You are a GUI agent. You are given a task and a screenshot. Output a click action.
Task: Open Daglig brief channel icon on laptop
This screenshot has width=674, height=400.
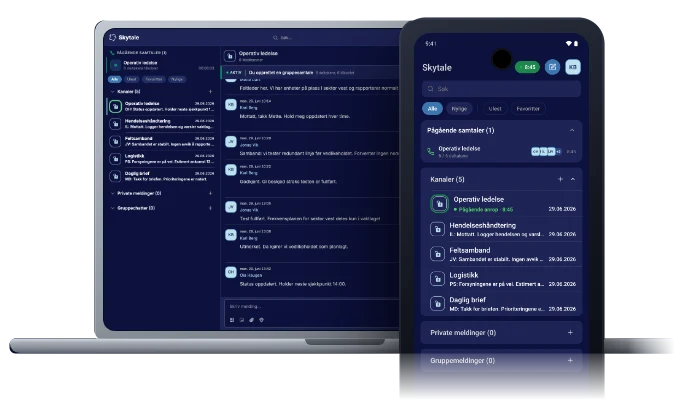pos(115,176)
